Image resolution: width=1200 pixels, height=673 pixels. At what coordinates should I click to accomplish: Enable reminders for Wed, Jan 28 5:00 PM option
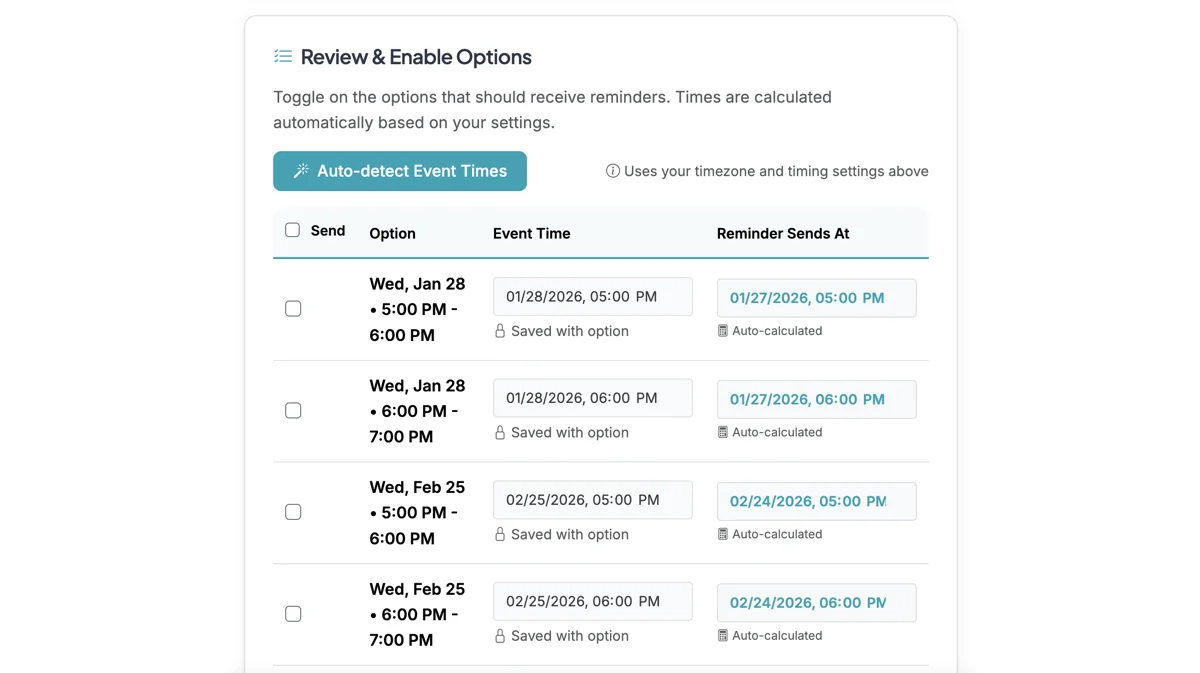[293, 308]
